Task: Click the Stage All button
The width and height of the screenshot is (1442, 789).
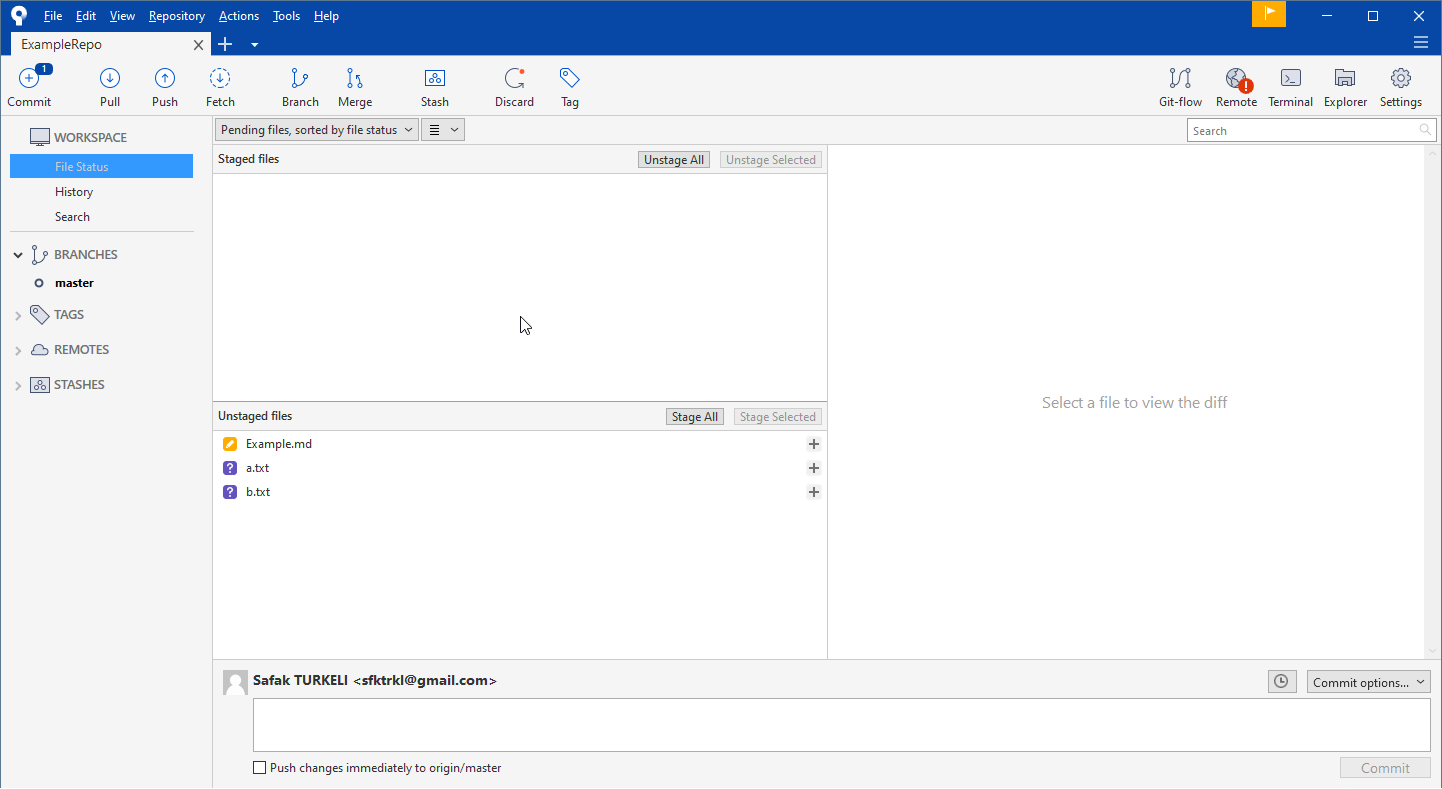Action: (x=695, y=417)
